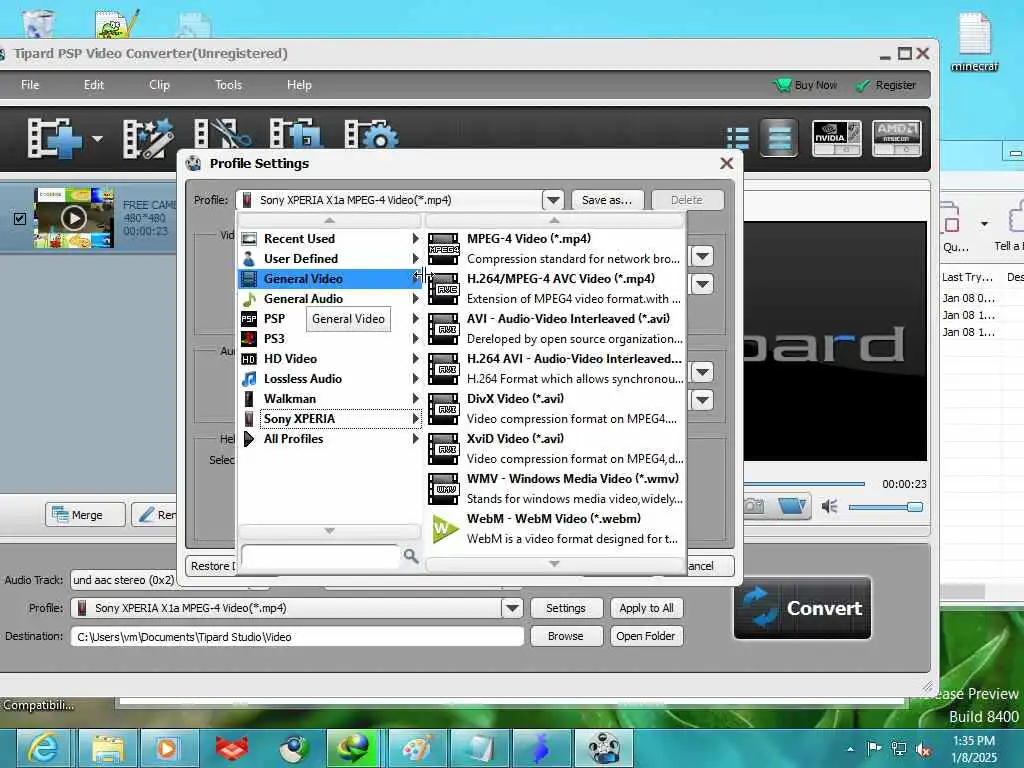Click the Register link
Viewport: 1024px width, 768px height.
[x=886, y=85]
